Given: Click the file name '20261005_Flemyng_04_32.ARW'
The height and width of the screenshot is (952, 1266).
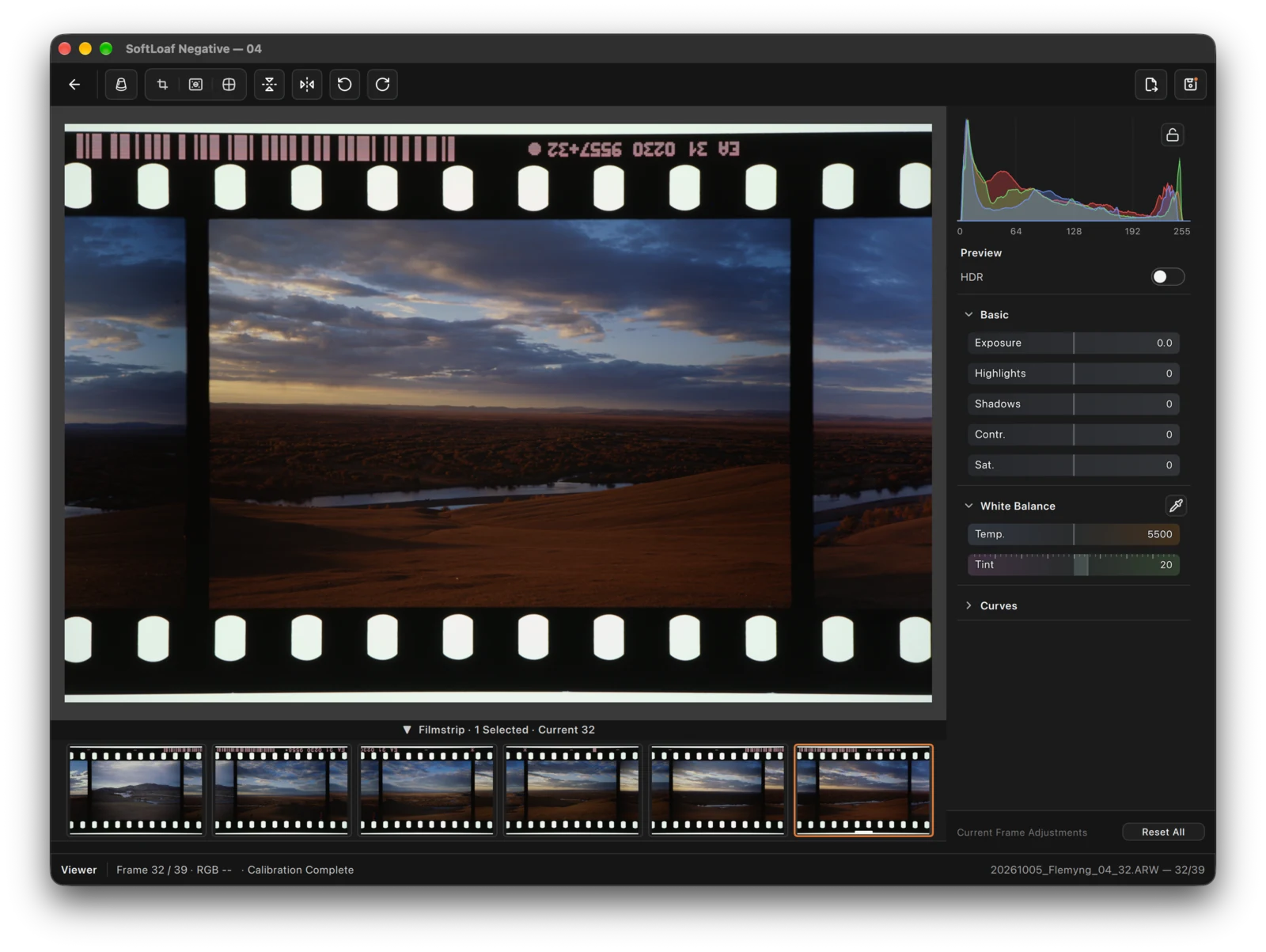Looking at the screenshot, I should coord(1075,870).
